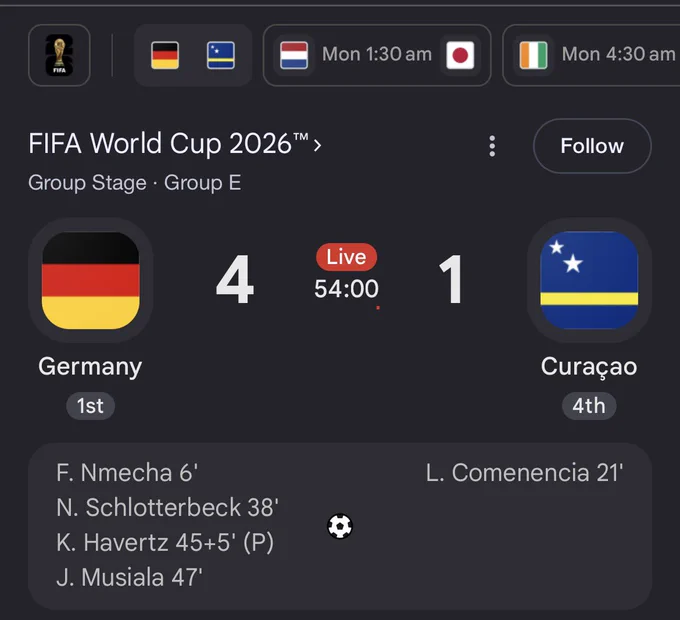This screenshot has width=680, height=620.
Task: Click the red Live indicator badge
Action: pos(347,257)
